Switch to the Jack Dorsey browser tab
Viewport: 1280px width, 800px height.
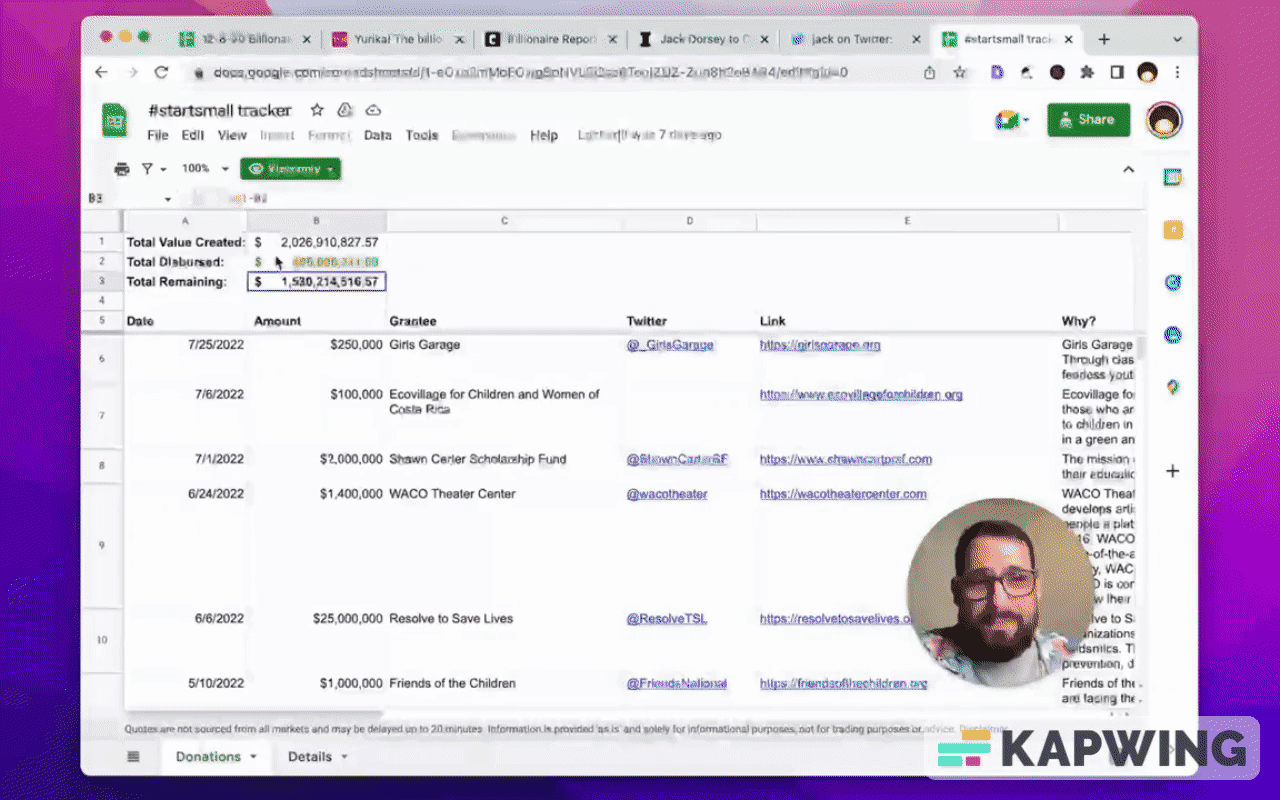pos(703,40)
